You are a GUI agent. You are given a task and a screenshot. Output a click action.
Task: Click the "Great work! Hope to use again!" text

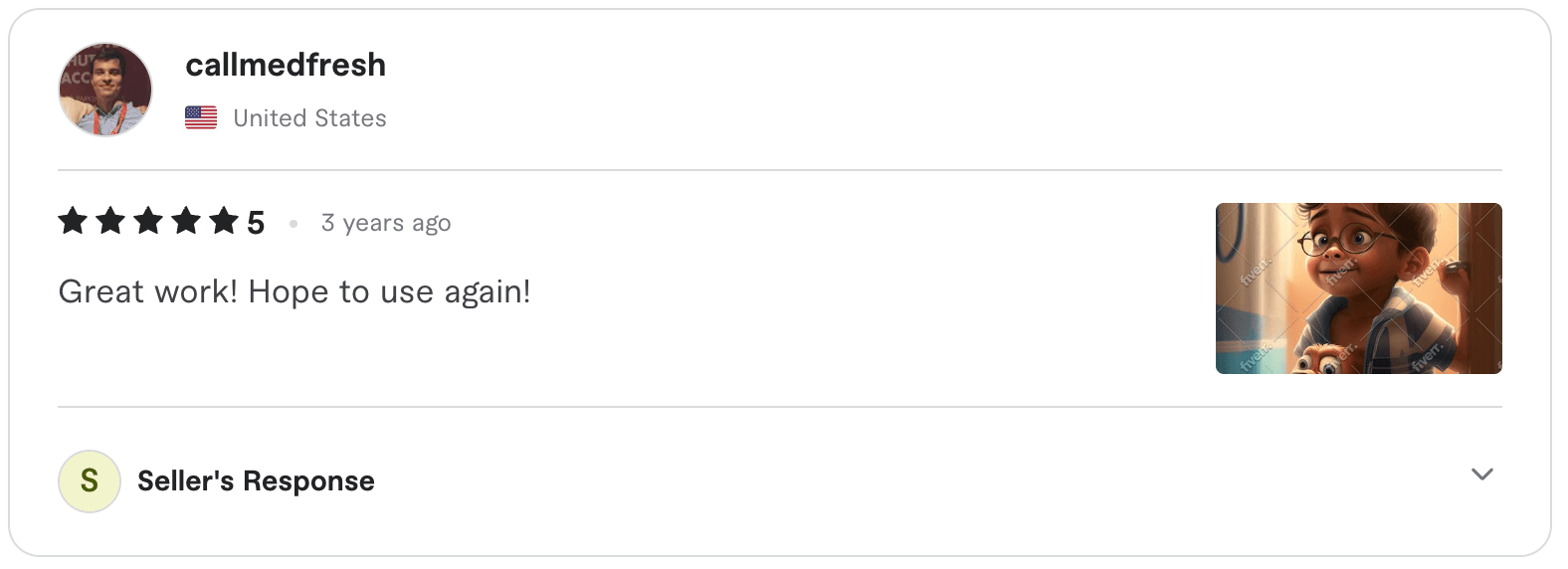(x=294, y=291)
